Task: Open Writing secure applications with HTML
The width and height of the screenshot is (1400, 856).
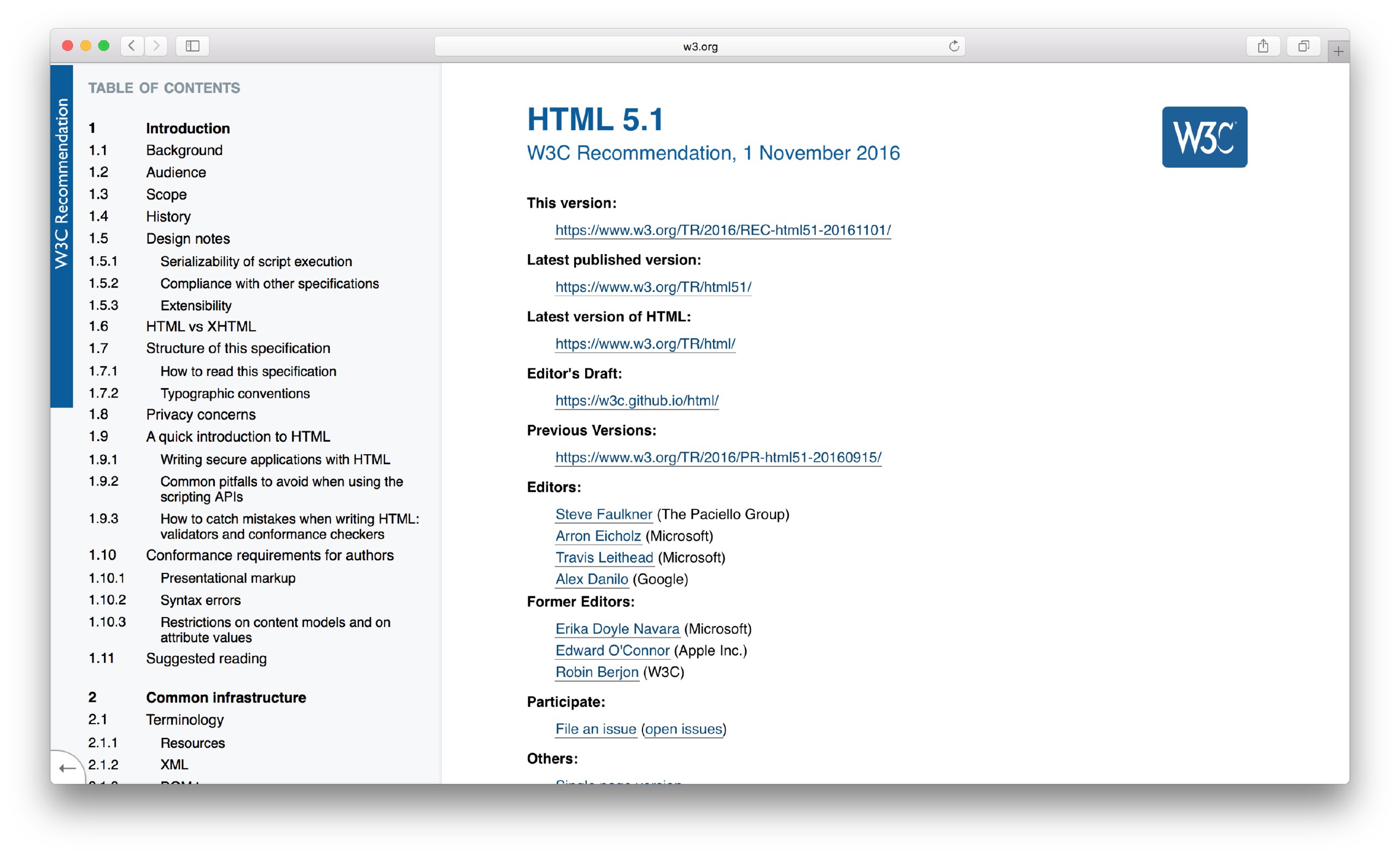Action: [x=275, y=459]
